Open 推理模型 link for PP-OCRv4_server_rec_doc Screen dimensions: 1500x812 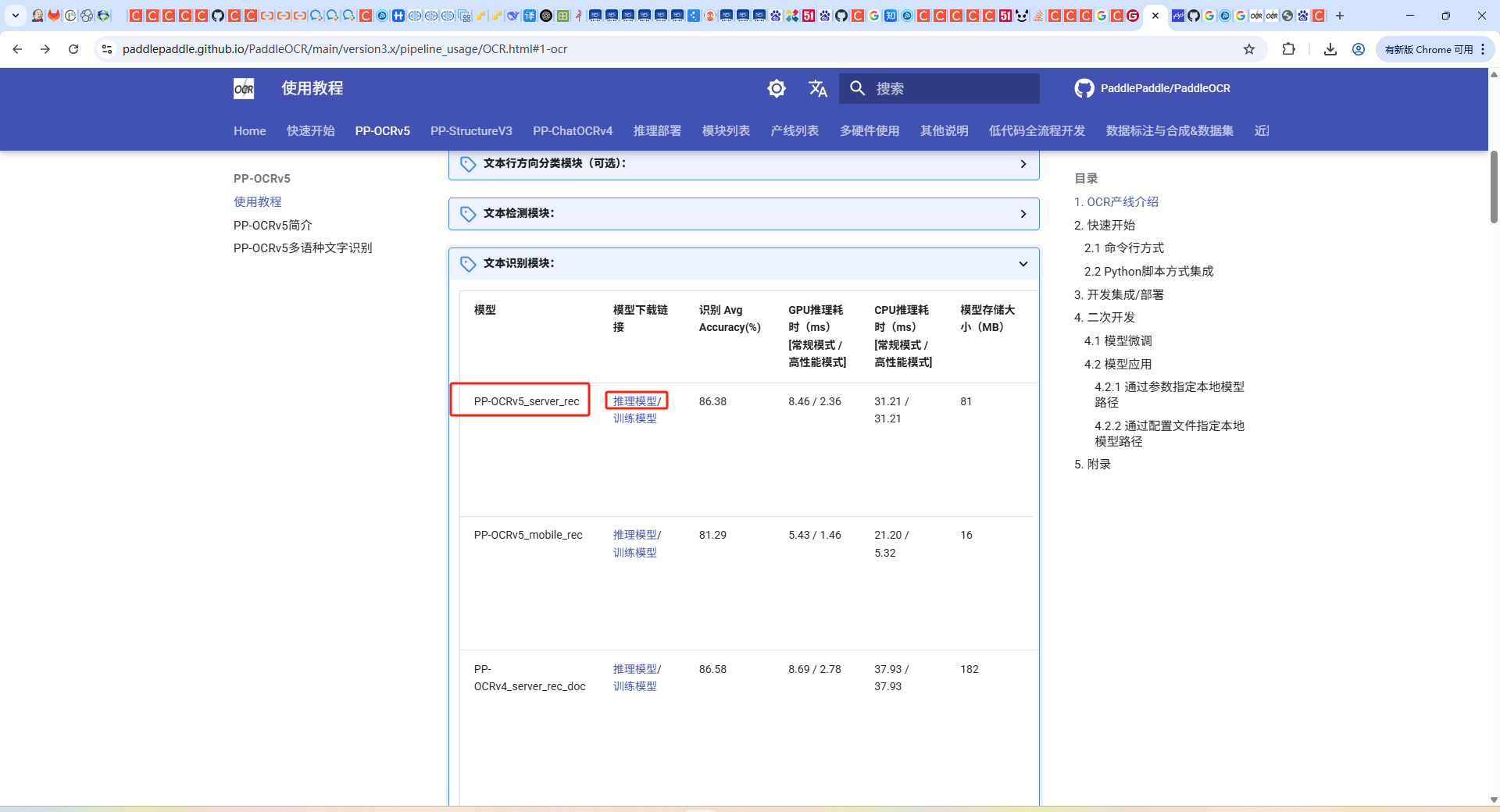pos(634,669)
